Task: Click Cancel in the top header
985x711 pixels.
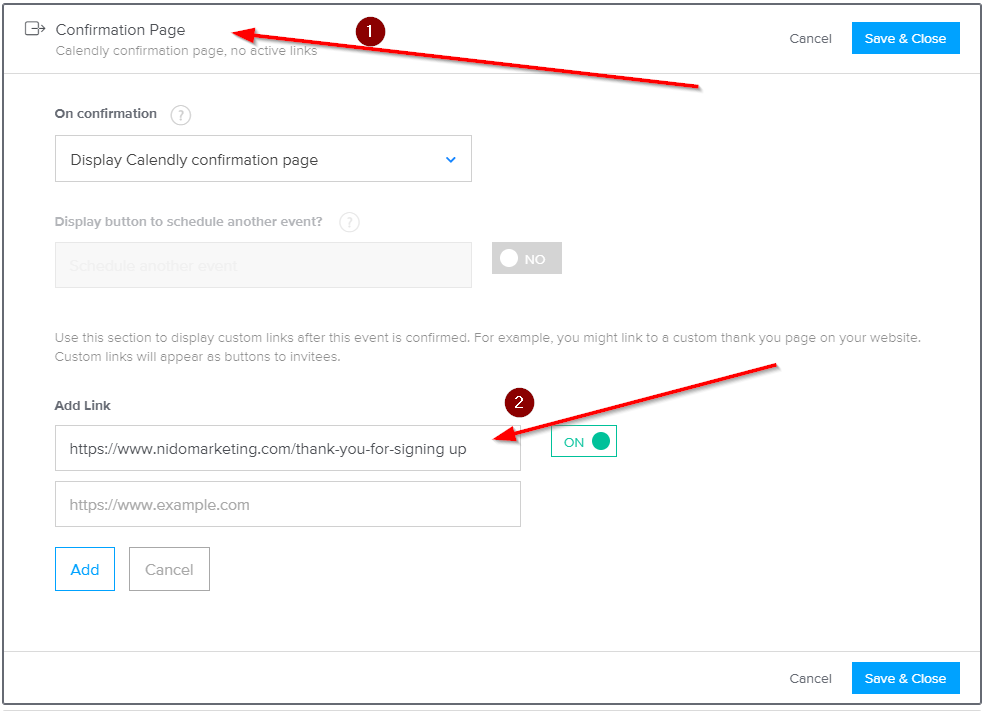Action: (x=810, y=39)
